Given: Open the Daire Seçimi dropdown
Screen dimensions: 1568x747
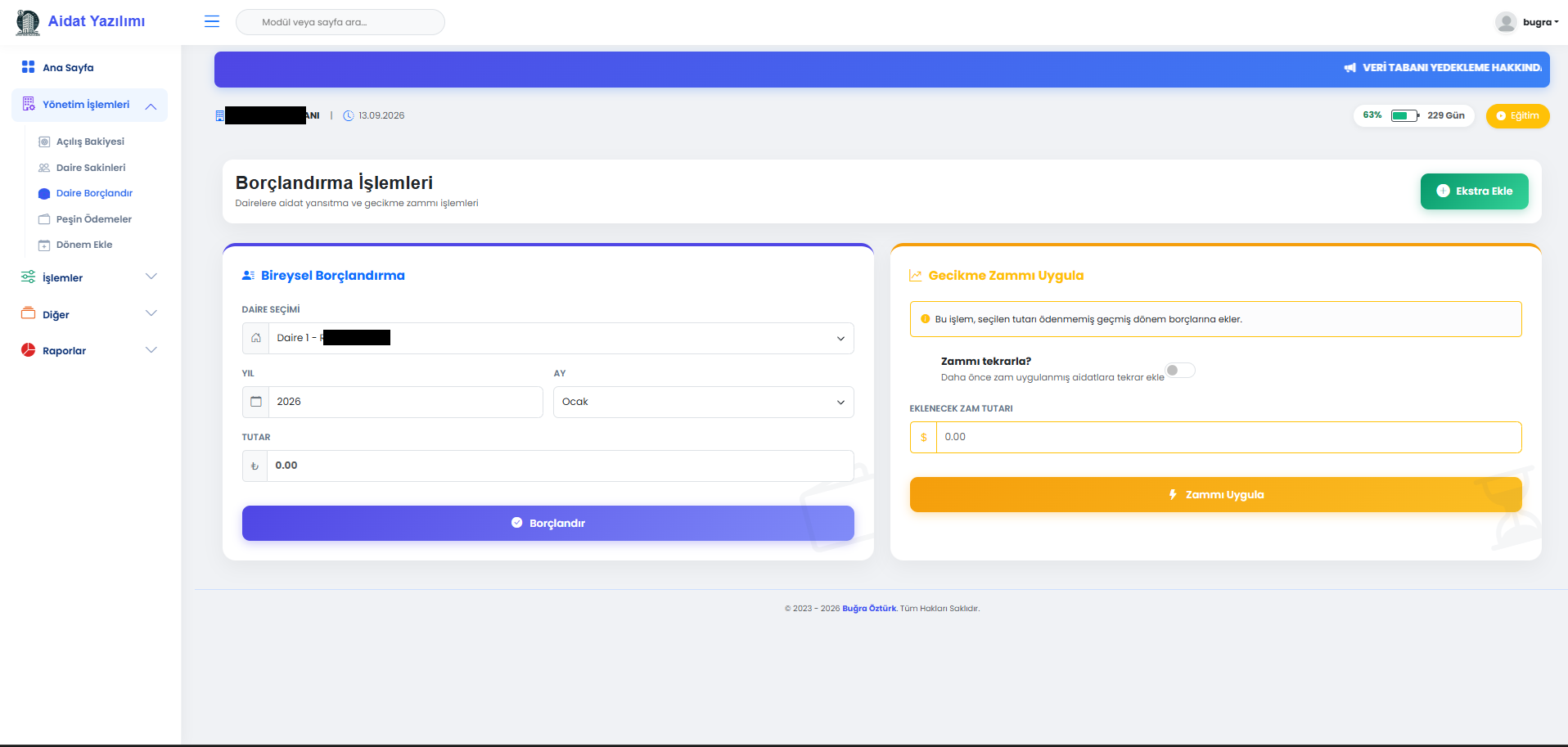Looking at the screenshot, I should pyautogui.click(x=561, y=338).
